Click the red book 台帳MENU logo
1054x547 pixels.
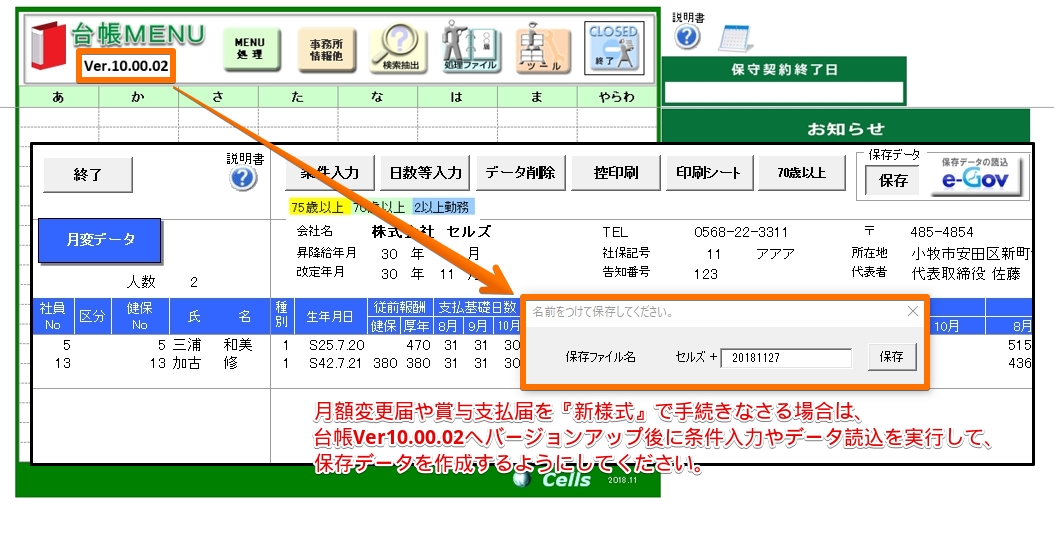click(x=47, y=46)
